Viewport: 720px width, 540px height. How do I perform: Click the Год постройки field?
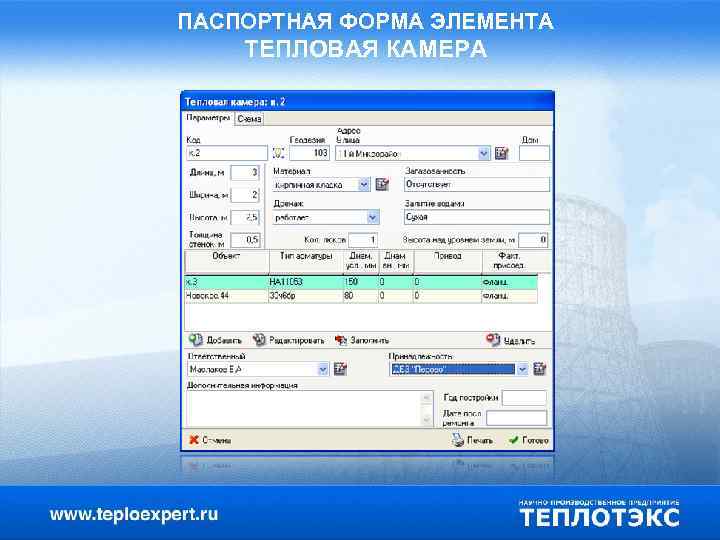[x=524, y=398]
